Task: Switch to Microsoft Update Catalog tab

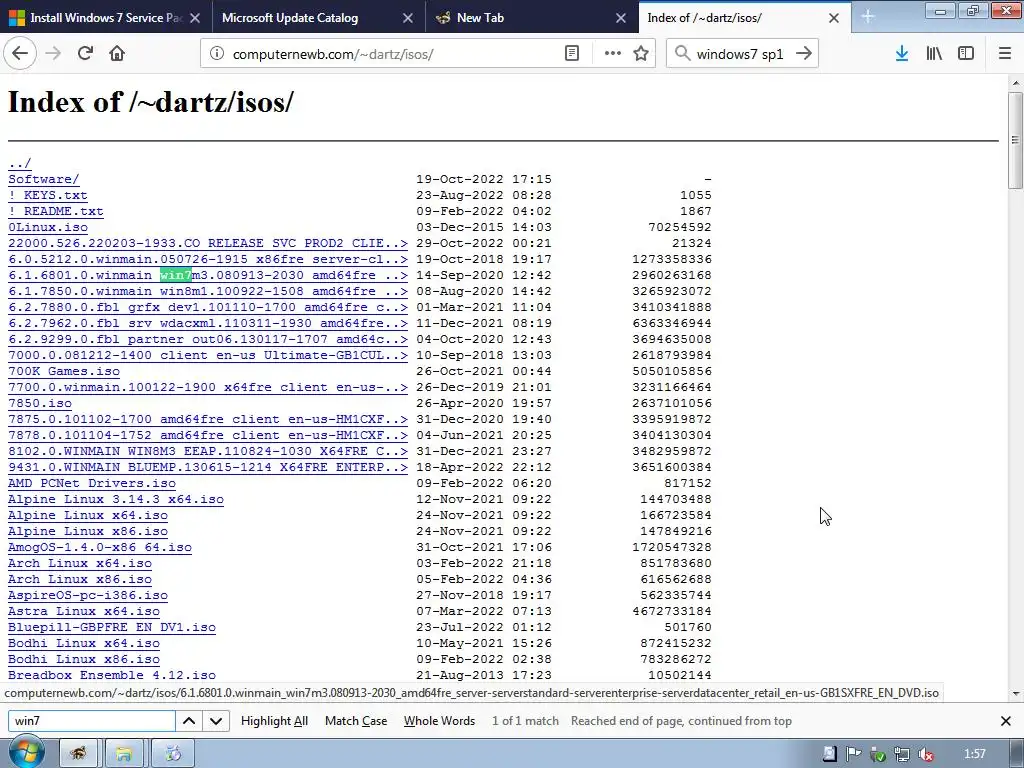Action: (x=319, y=18)
